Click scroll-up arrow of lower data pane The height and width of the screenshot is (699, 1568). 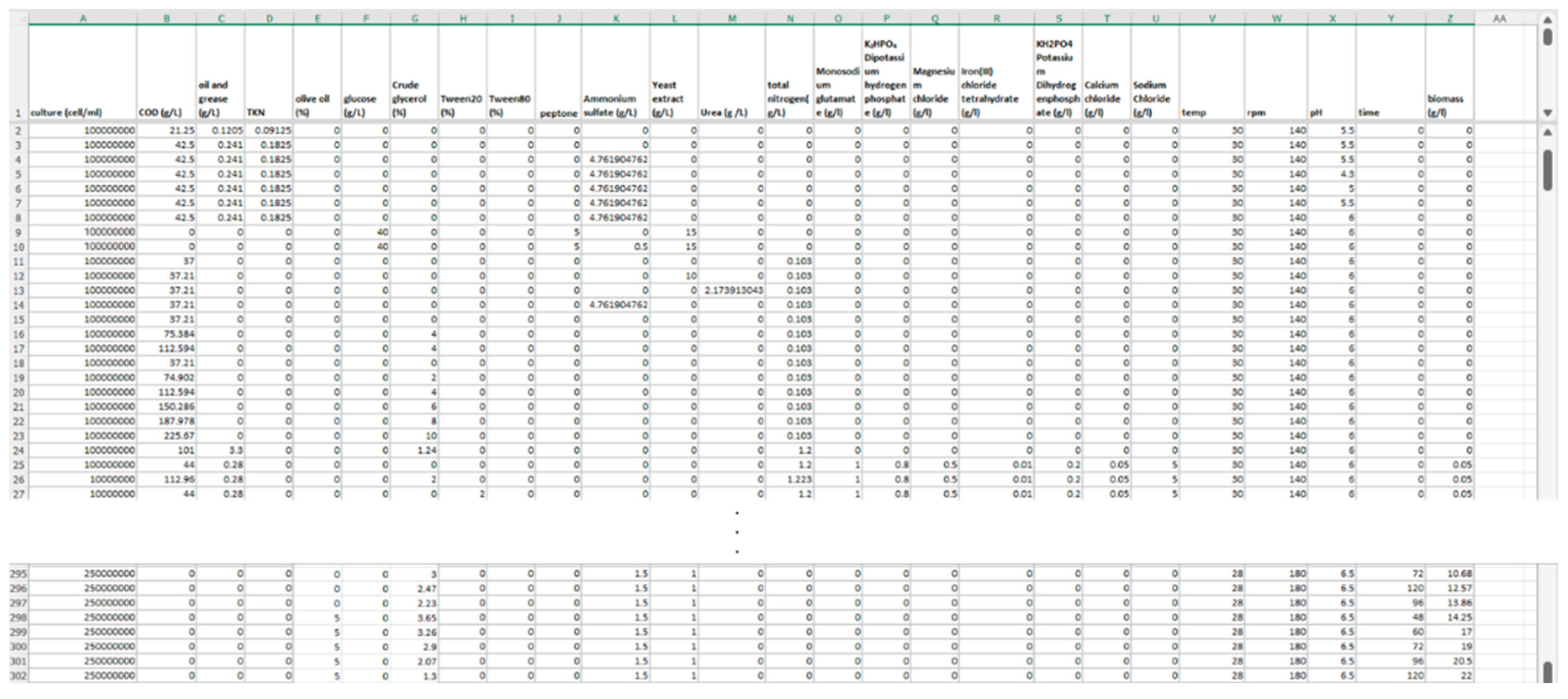[1548, 132]
